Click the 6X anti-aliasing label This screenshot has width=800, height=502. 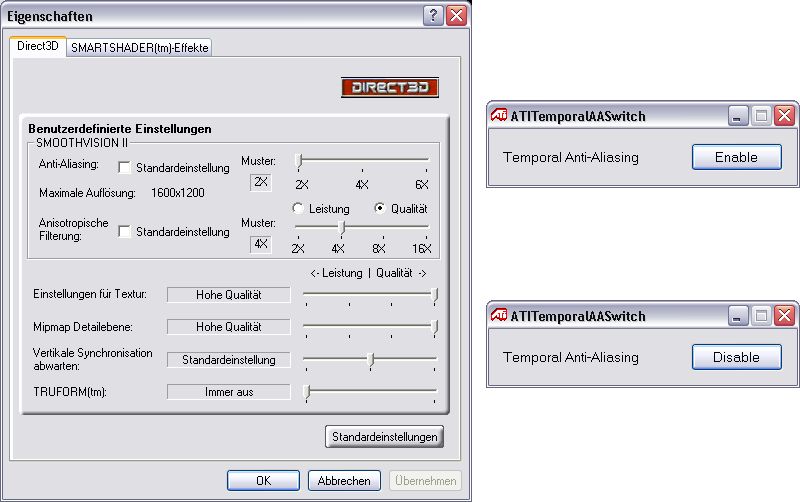click(422, 185)
